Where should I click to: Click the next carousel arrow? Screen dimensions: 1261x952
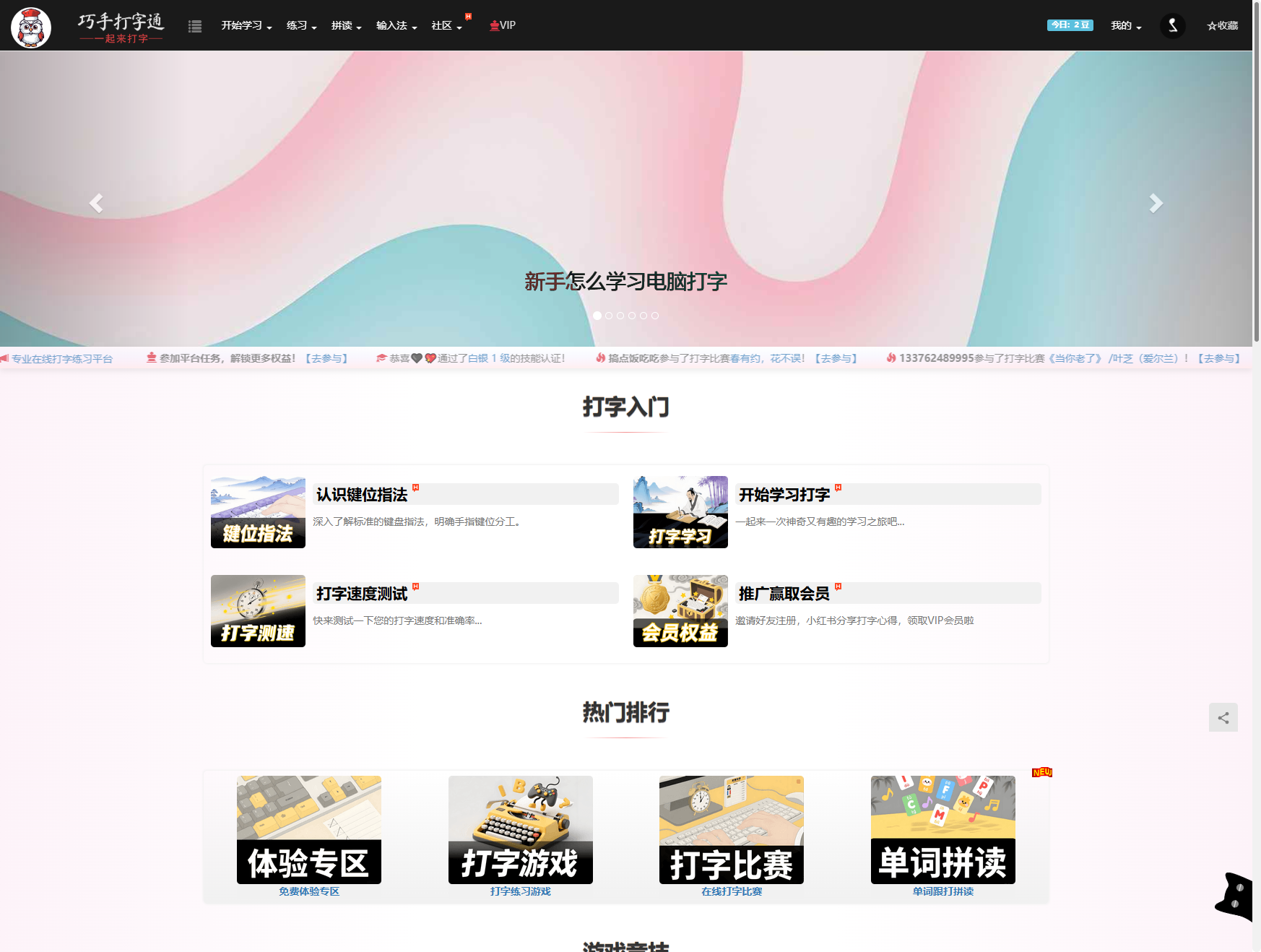1156,203
